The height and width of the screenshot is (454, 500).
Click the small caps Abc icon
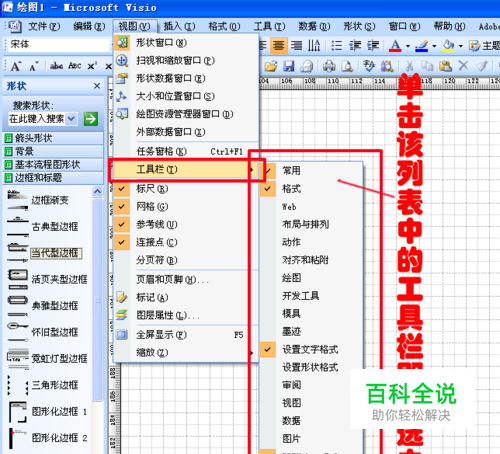[75, 66]
